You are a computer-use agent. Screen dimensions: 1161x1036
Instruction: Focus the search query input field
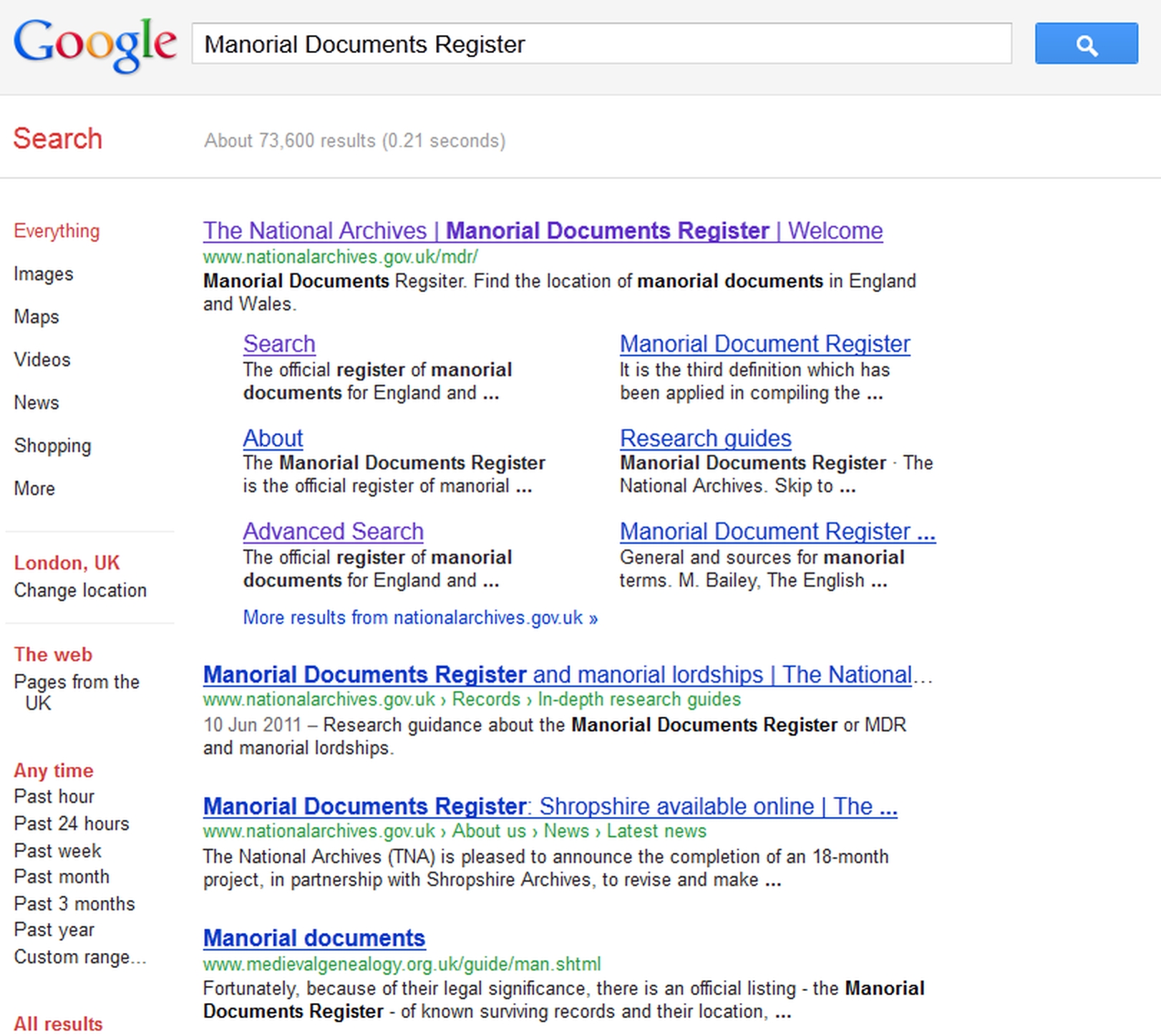click(x=601, y=44)
